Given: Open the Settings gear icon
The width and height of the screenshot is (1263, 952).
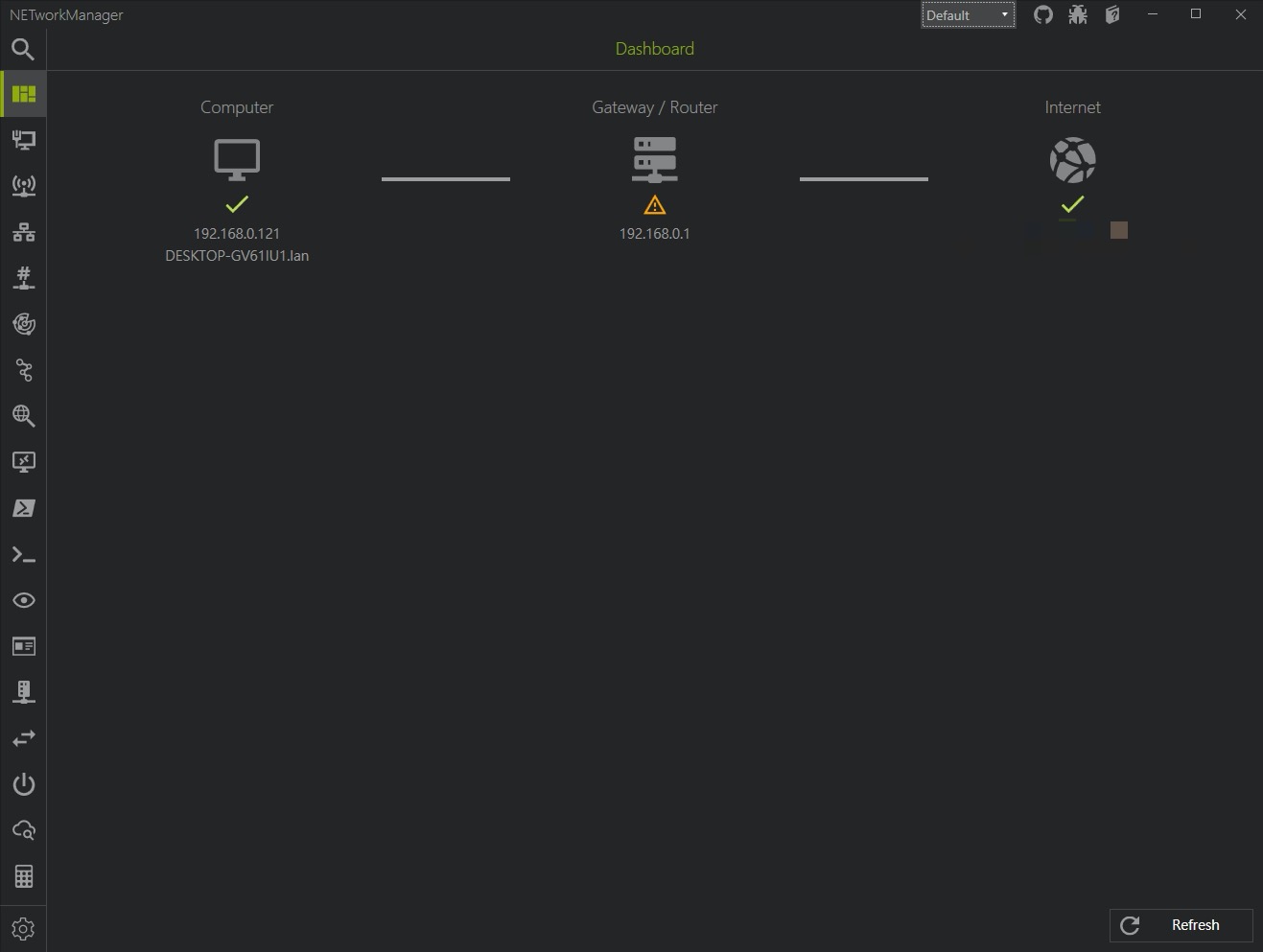Looking at the screenshot, I should pos(23,928).
